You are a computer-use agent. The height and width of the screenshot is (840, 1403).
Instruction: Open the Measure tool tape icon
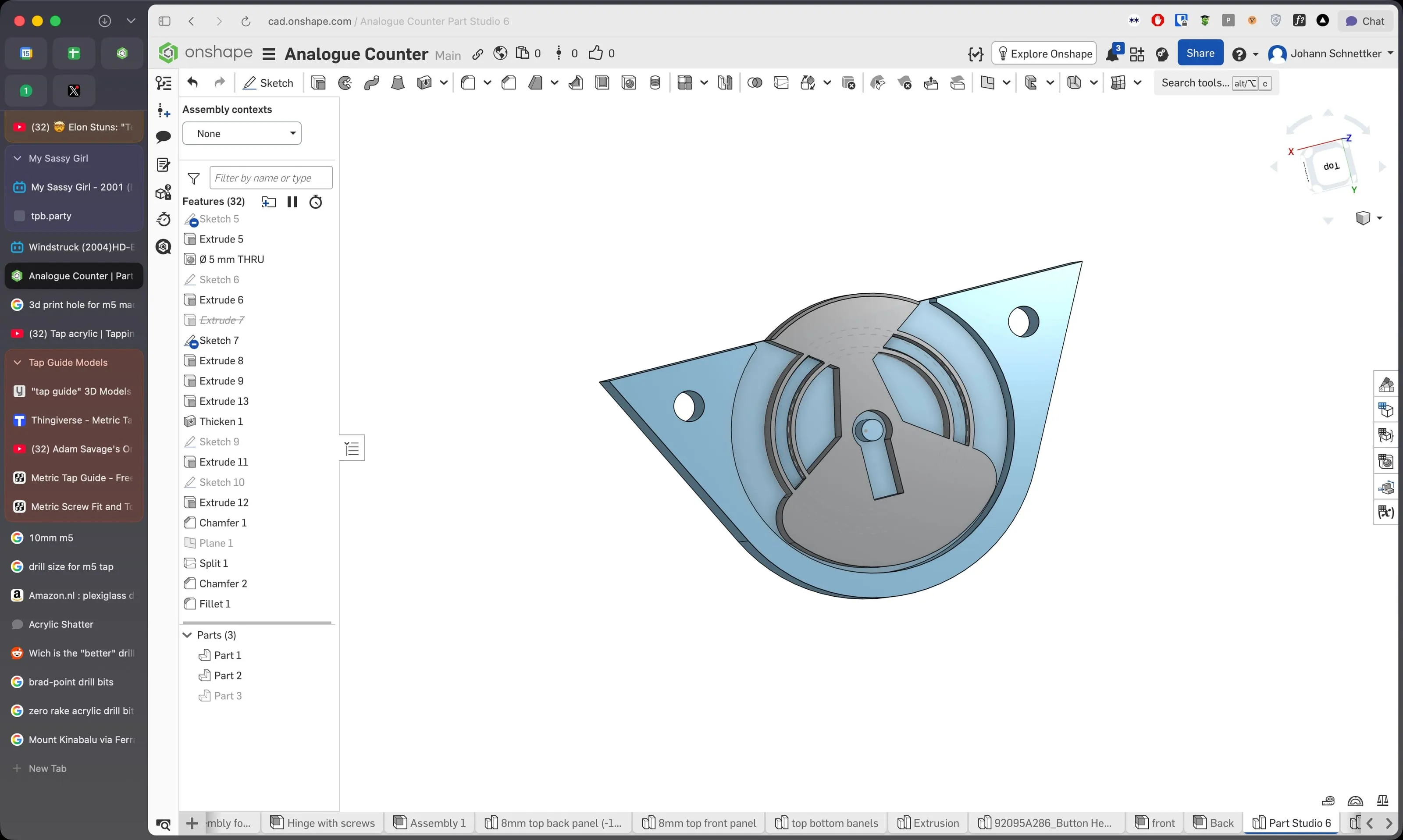pyautogui.click(x=1328, y=801)
